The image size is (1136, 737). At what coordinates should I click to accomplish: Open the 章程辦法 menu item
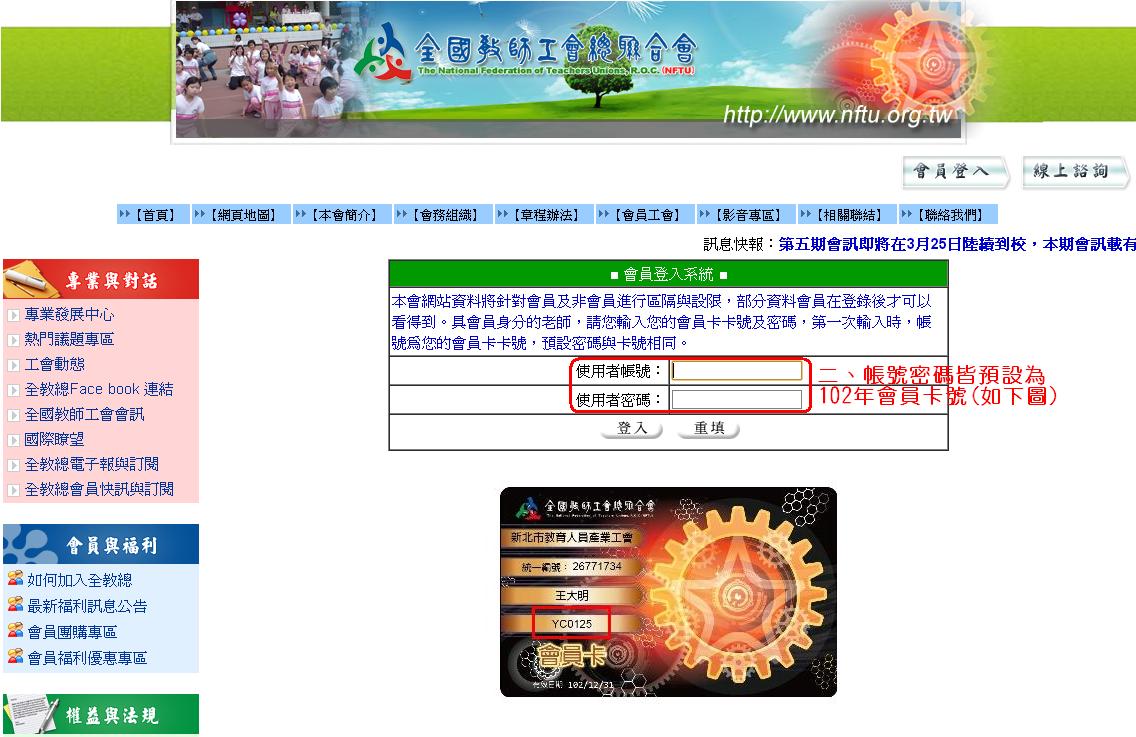[544, 215]
